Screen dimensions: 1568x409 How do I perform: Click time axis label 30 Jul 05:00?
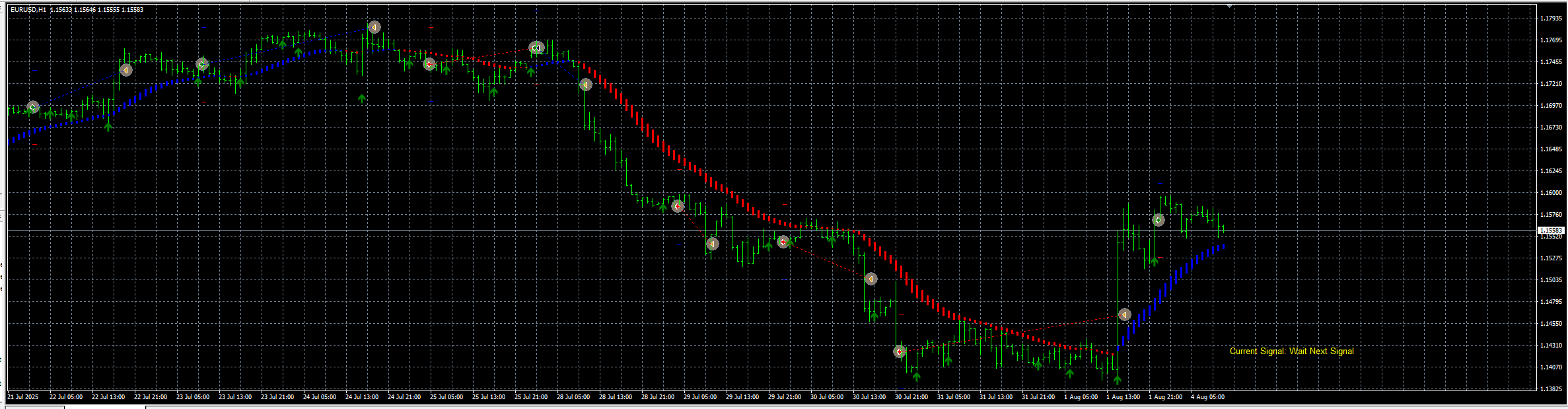coord(827,397)
